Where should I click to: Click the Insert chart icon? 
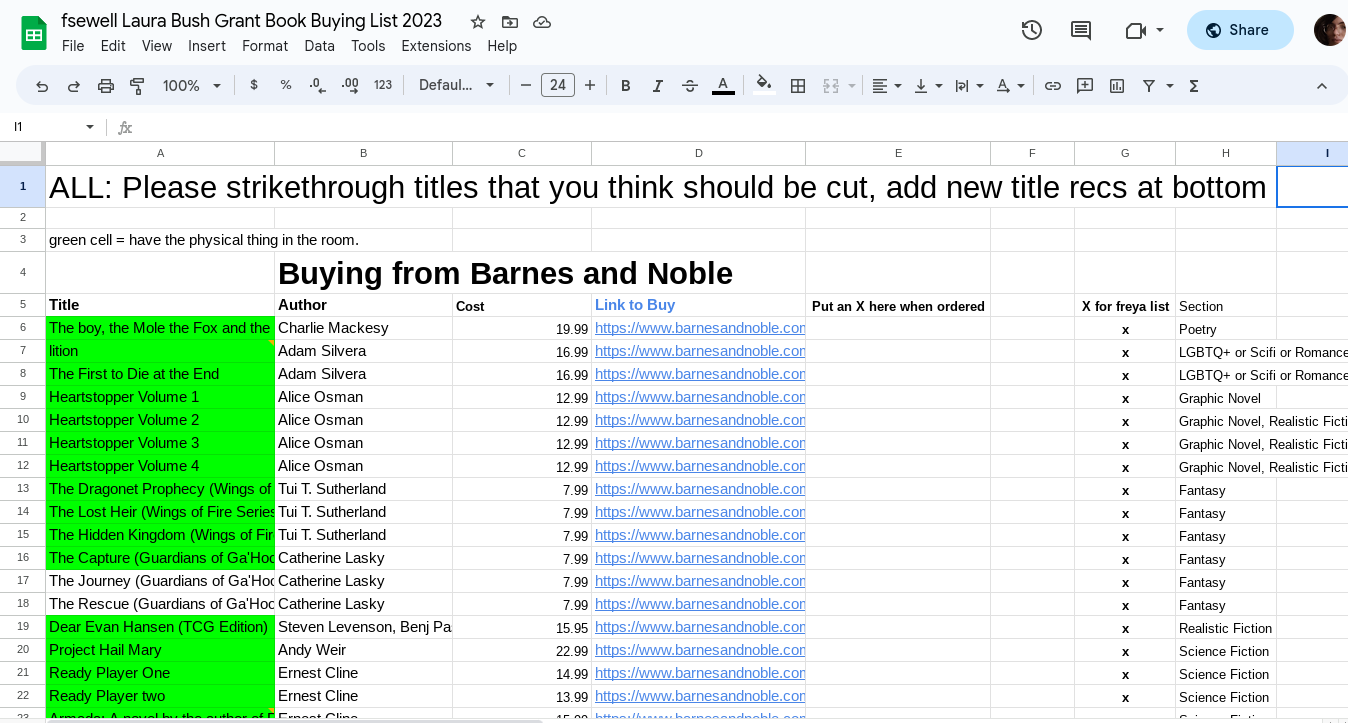pos(1117,86)
